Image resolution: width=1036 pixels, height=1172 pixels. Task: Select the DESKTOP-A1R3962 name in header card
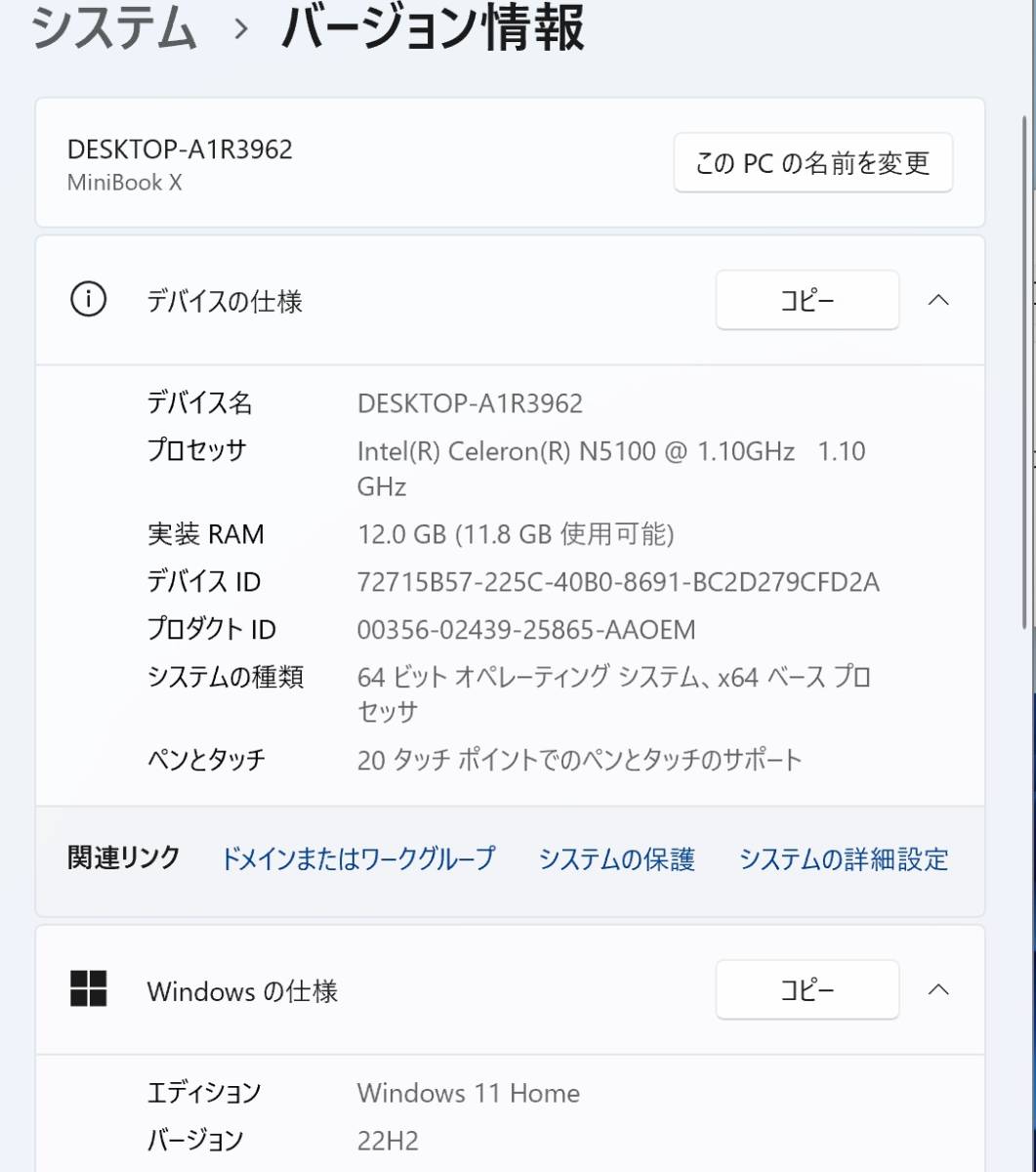click(180, 149)
